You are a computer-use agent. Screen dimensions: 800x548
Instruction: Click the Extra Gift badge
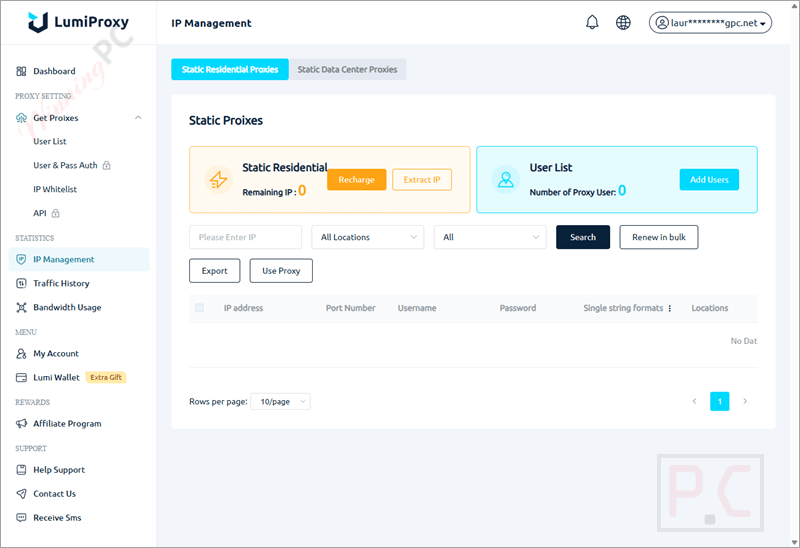point(106,378)
